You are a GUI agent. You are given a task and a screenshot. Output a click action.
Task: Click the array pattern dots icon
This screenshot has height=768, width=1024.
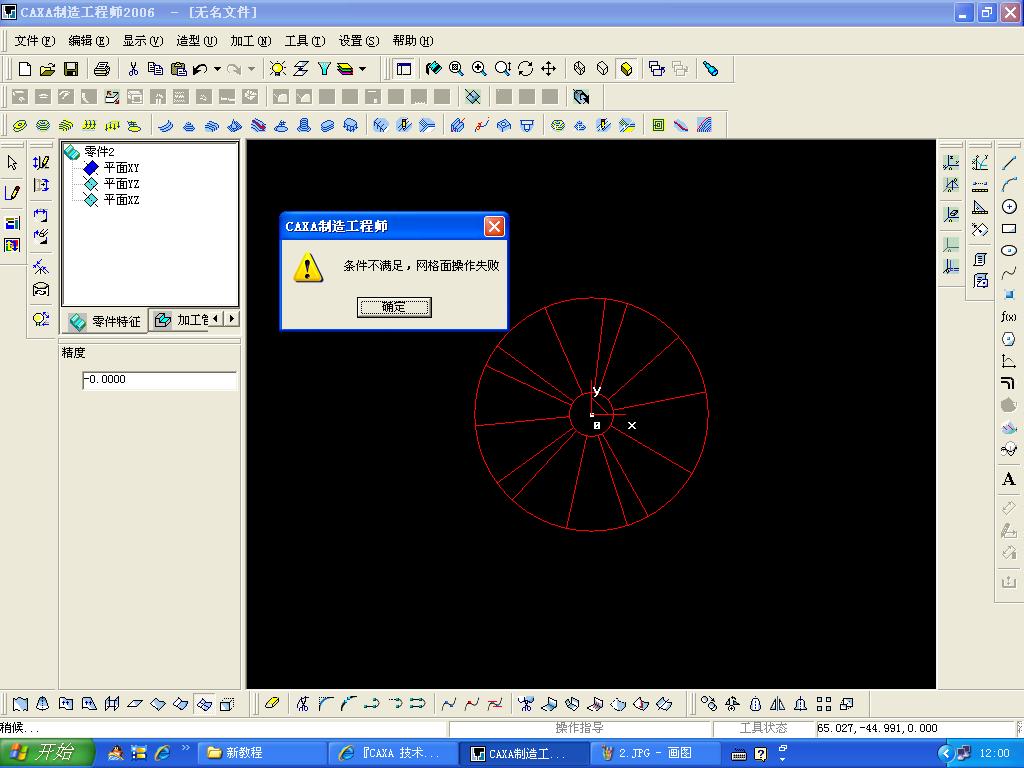tap(824, 703)
